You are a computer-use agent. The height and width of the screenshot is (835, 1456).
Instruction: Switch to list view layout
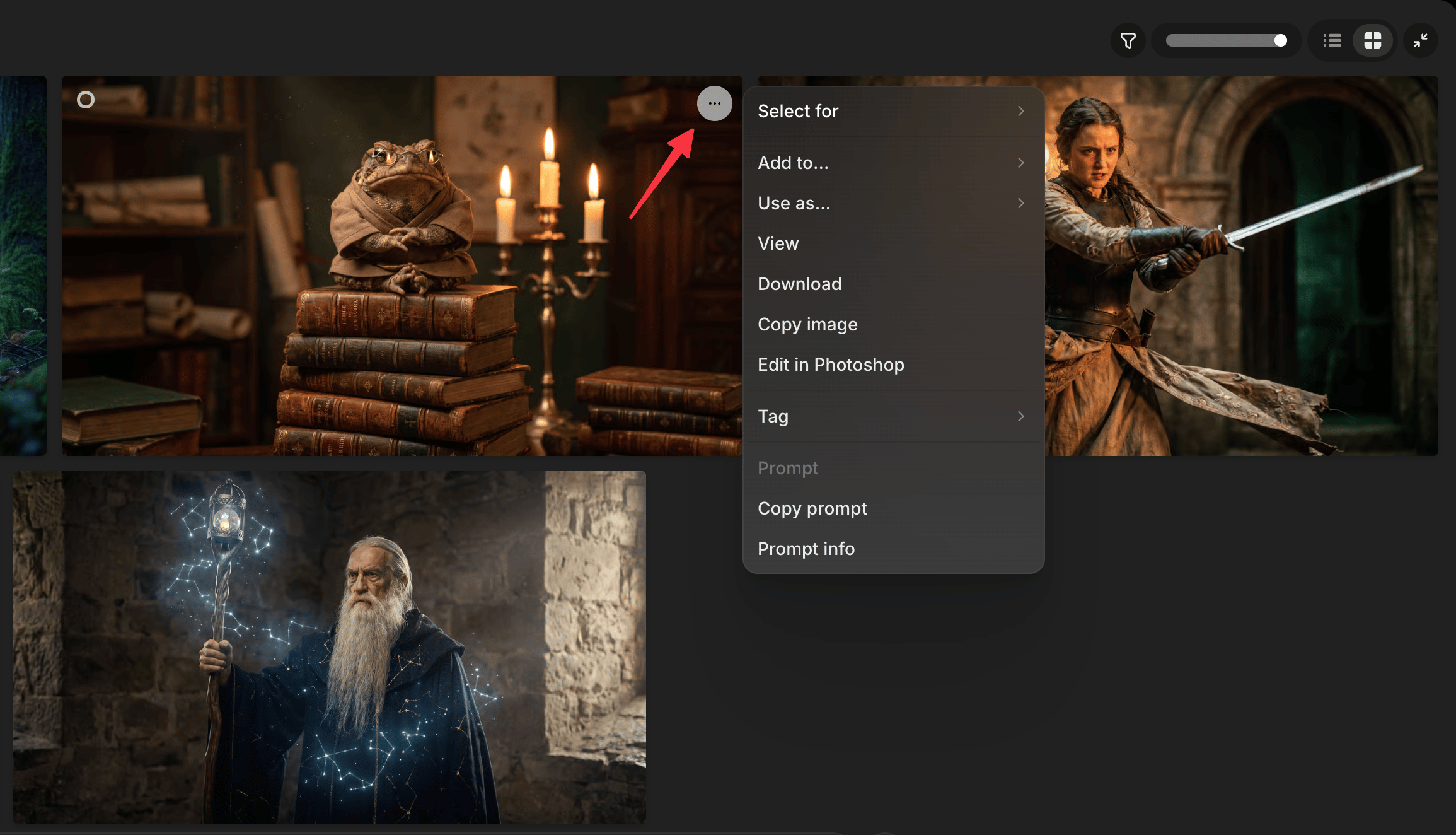pos(1332,41)
